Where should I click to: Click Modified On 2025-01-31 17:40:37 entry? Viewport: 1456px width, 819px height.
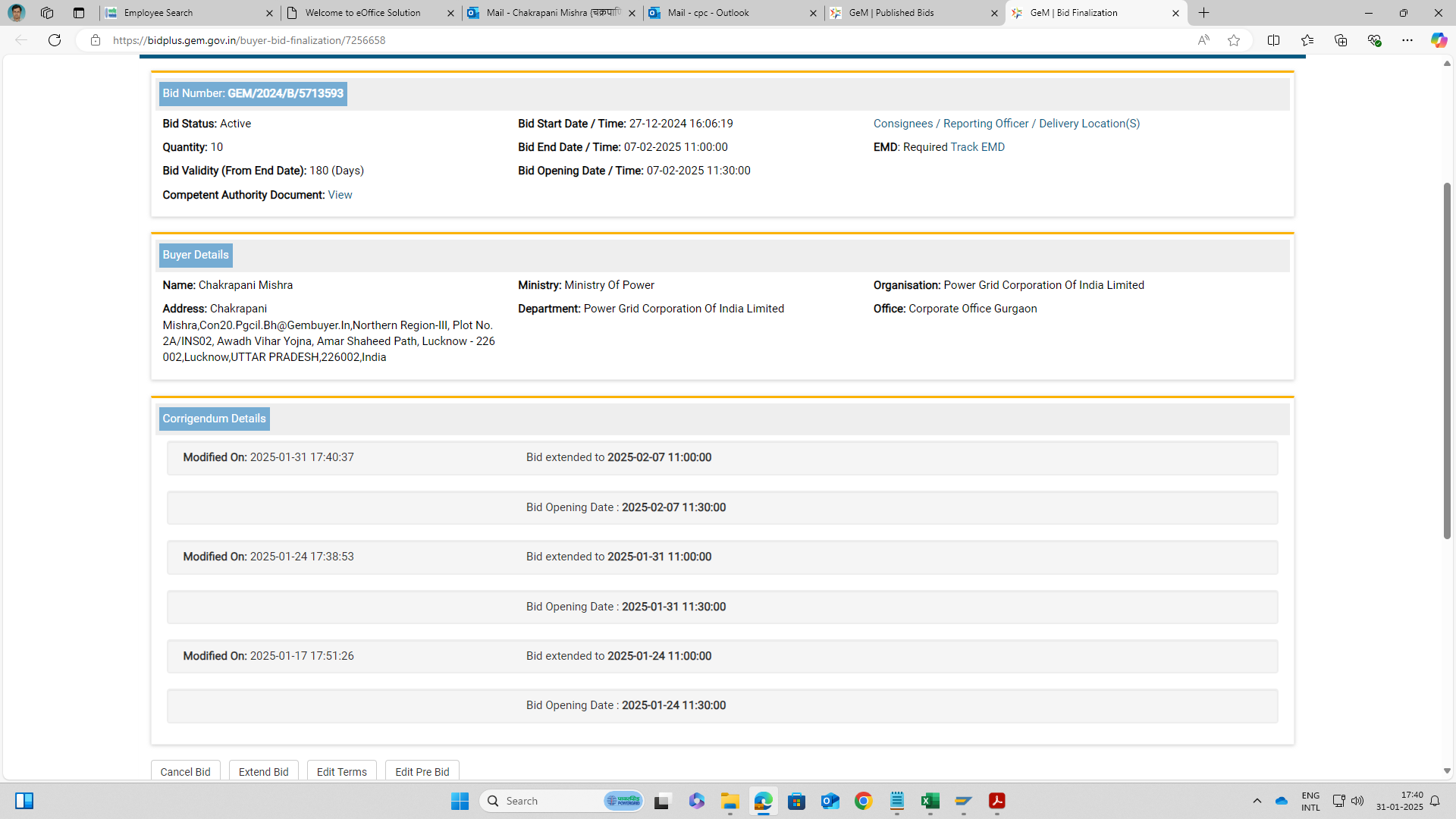[x=268, y=457]
